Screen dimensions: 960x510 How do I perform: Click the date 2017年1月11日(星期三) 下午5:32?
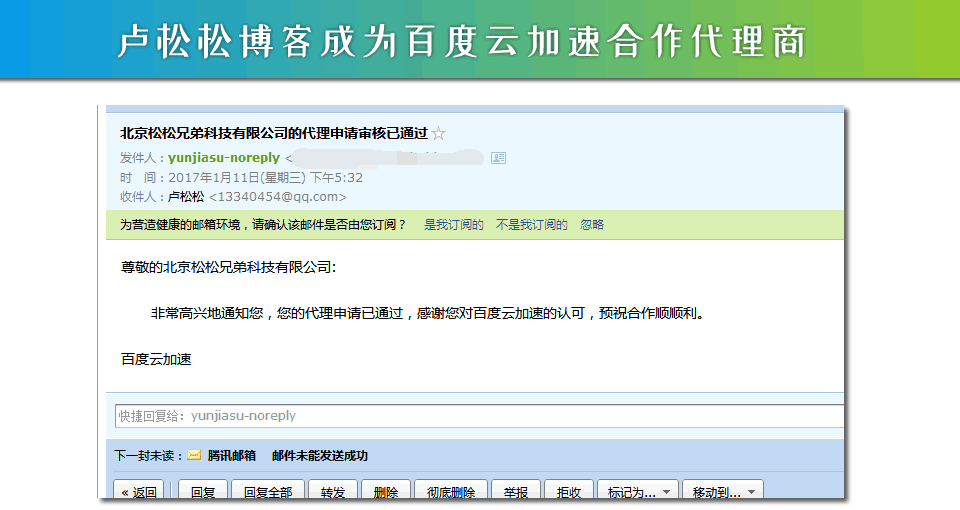click(265, 178)
